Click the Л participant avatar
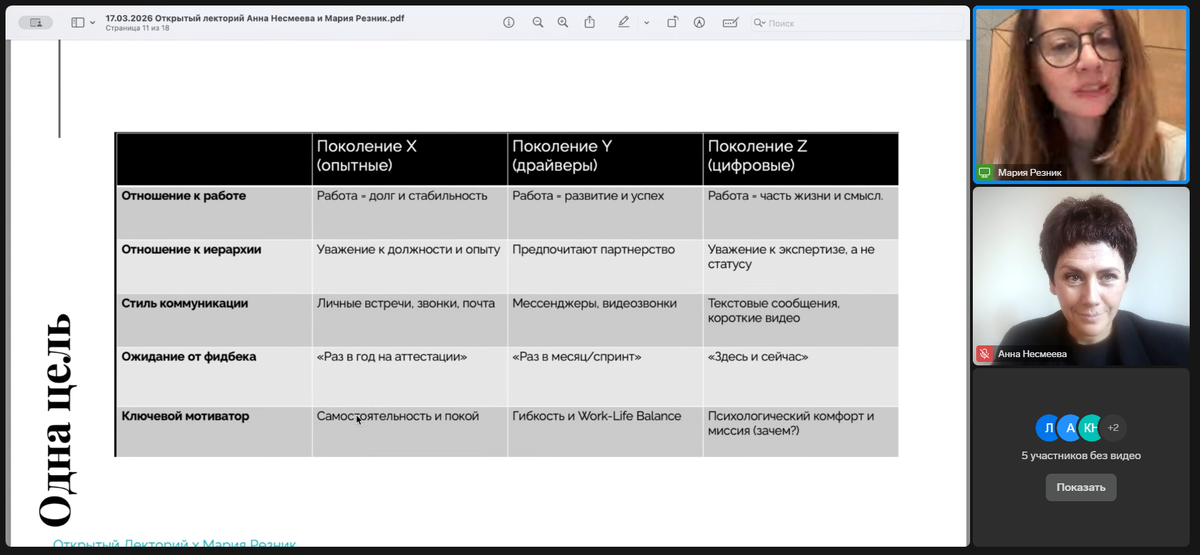 1049,427
